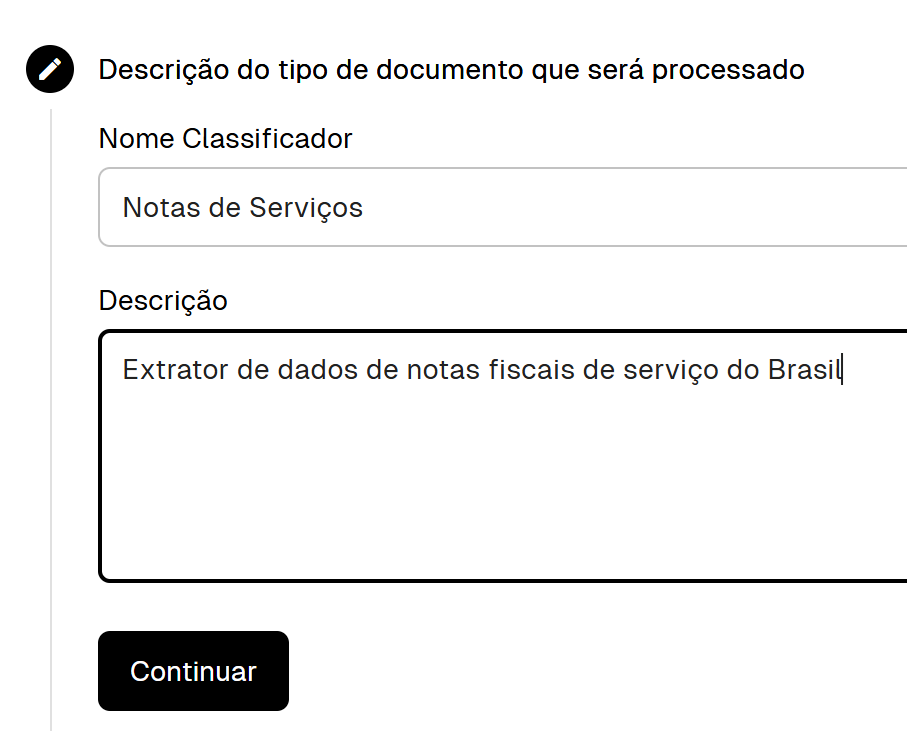
Task: Click the word 'notas' in the description text
Action: coord(443,370)
